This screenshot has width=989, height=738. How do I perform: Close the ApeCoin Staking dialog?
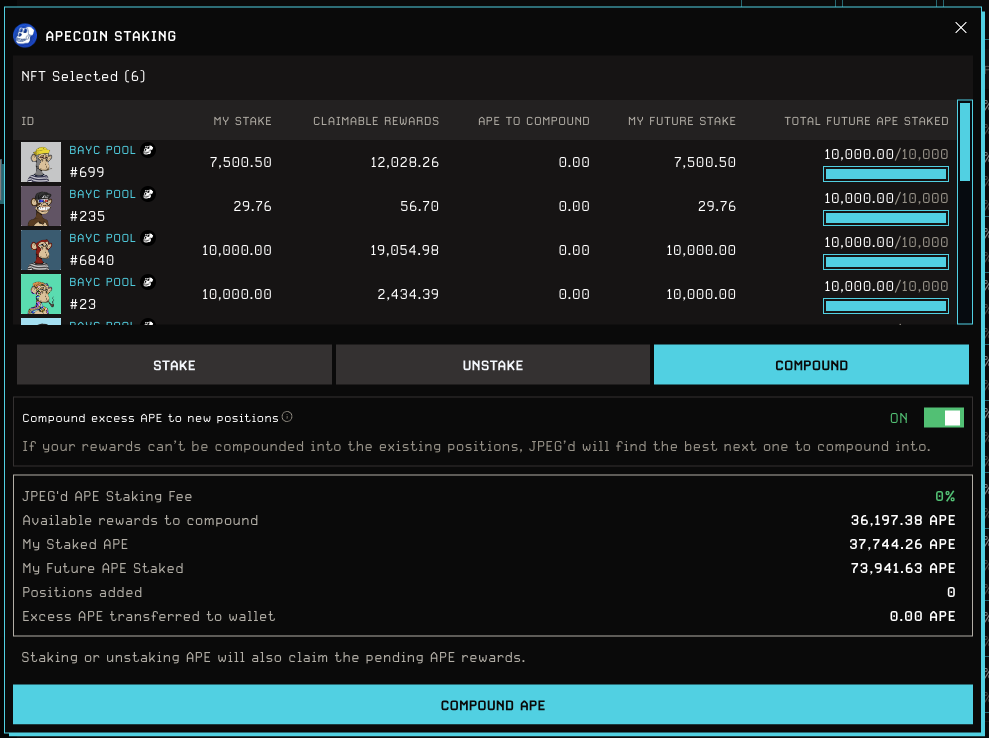click(961, 28)
